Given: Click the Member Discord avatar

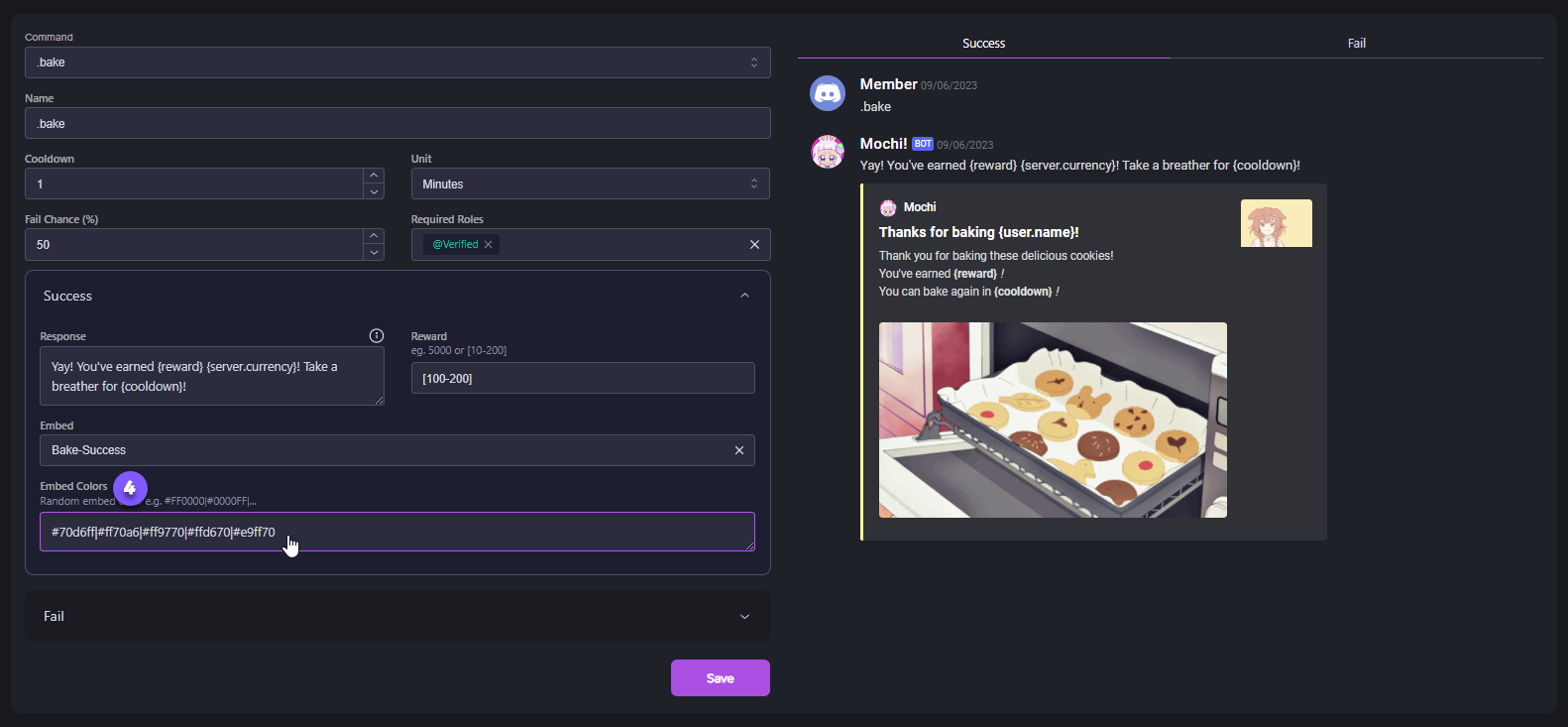Looking at the screenshot, I should tap(828, 93).
